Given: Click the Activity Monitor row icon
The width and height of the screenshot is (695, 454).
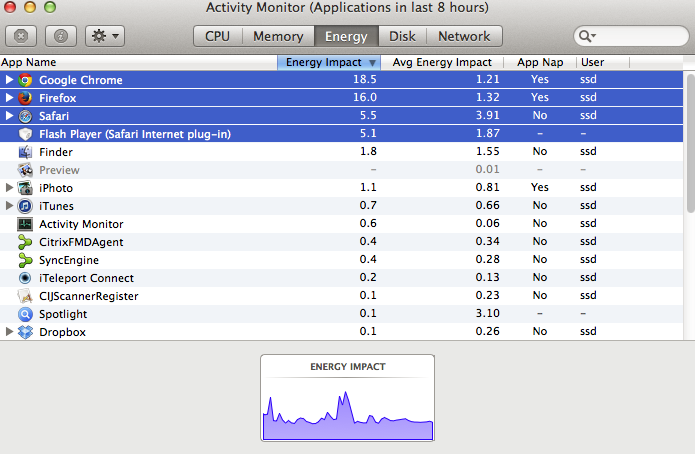Looking at the screenshot, I should (25, 224).
